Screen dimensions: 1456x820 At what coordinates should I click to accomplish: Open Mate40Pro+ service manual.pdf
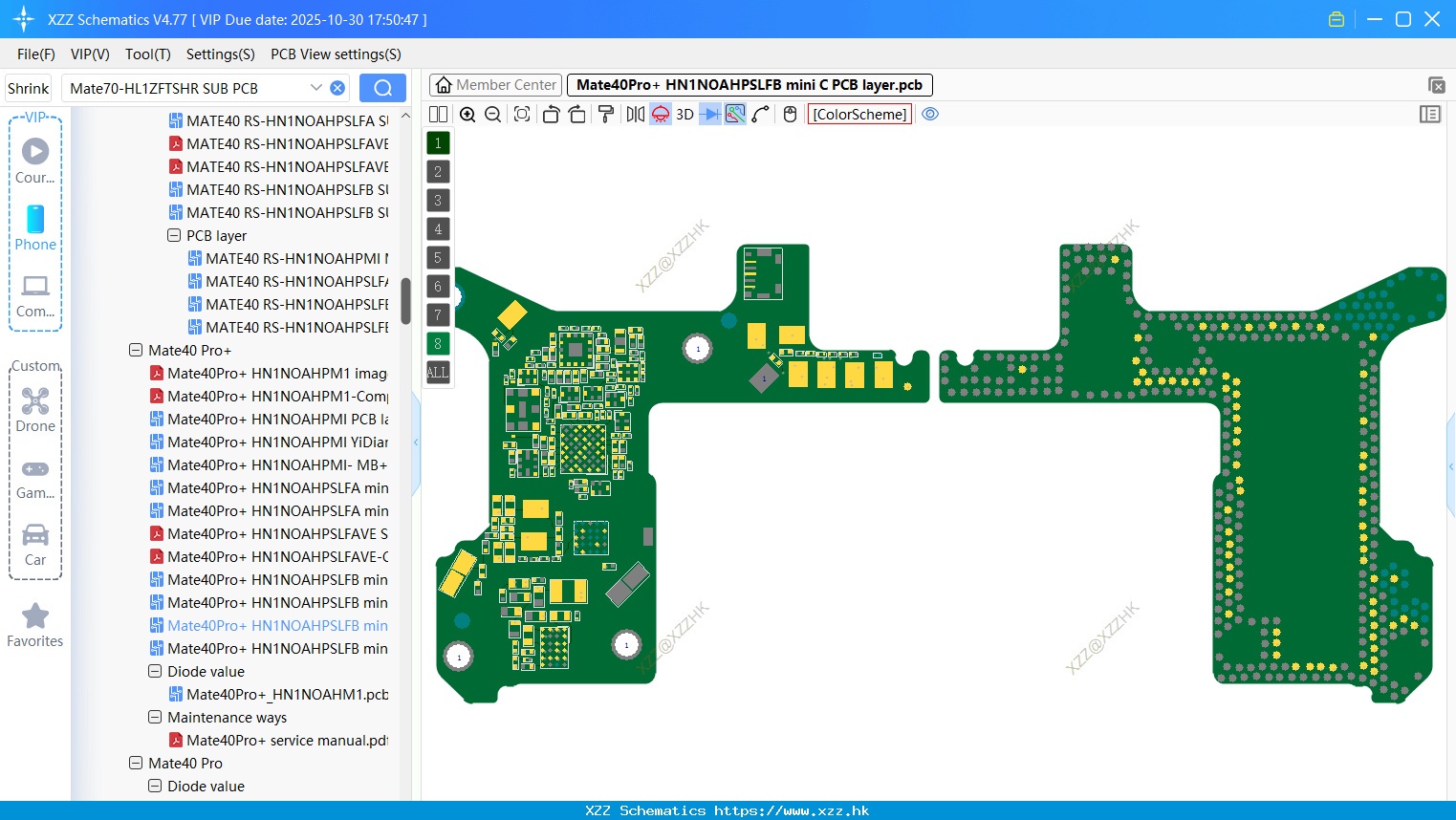(x=278, y=740)
